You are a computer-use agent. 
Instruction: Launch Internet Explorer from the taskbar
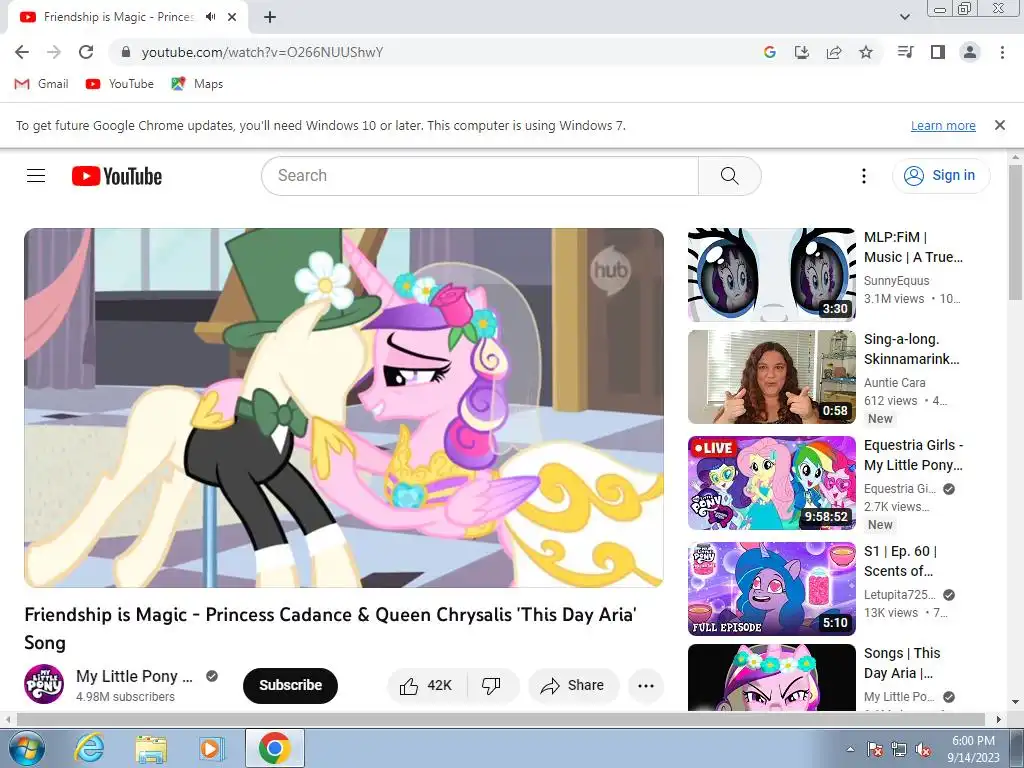pyautogui.click(x=89, y=748)
